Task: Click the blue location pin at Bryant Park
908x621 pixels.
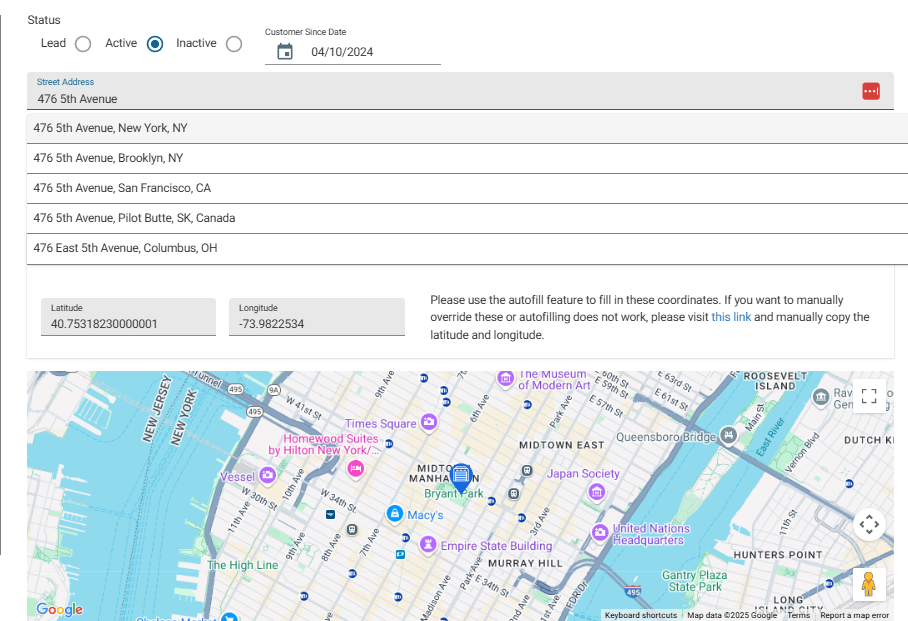Action: [x=460, y=477]
